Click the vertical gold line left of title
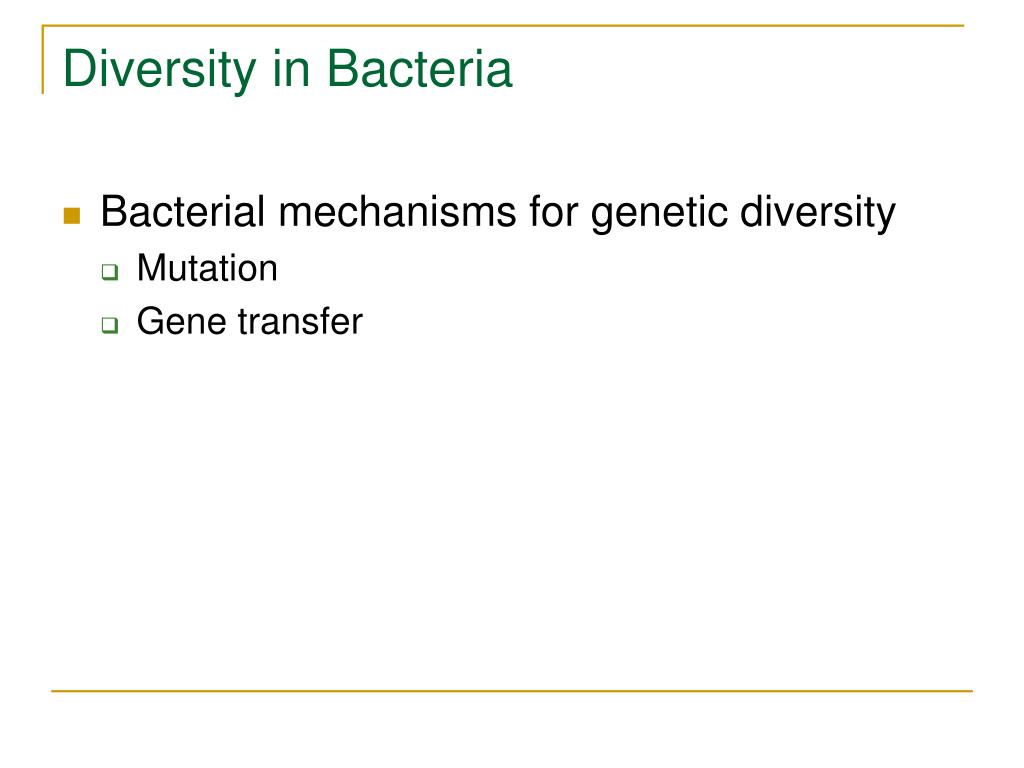 click(43, 59)
